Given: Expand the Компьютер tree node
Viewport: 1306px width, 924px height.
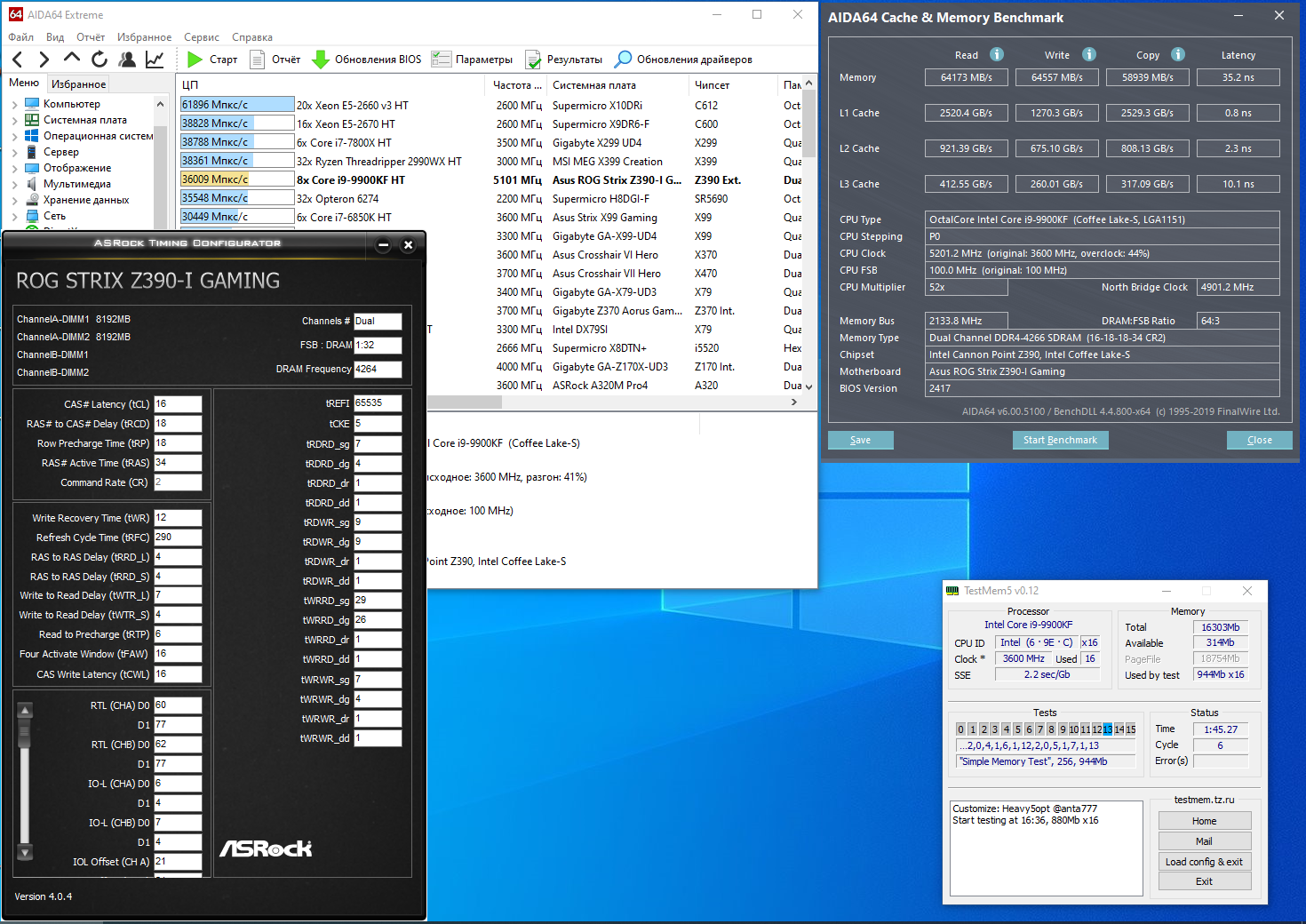Looking at the screenshot, I should (x=14, y=104).
